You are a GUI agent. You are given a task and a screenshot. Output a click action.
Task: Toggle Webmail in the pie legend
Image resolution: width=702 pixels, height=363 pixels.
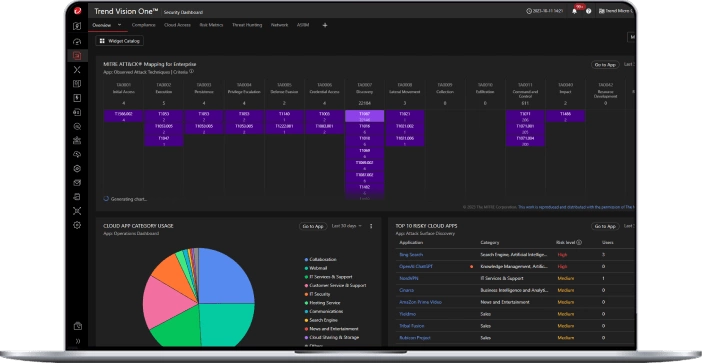tap(316, 268)
